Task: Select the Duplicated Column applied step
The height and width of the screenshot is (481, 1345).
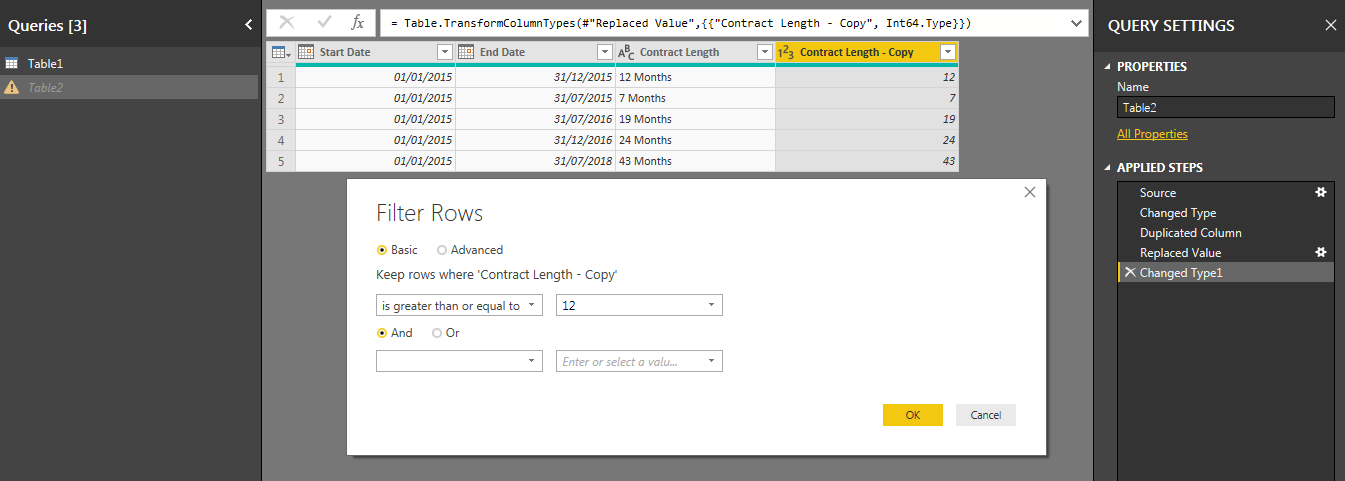Action: [x=1225, y=233]
